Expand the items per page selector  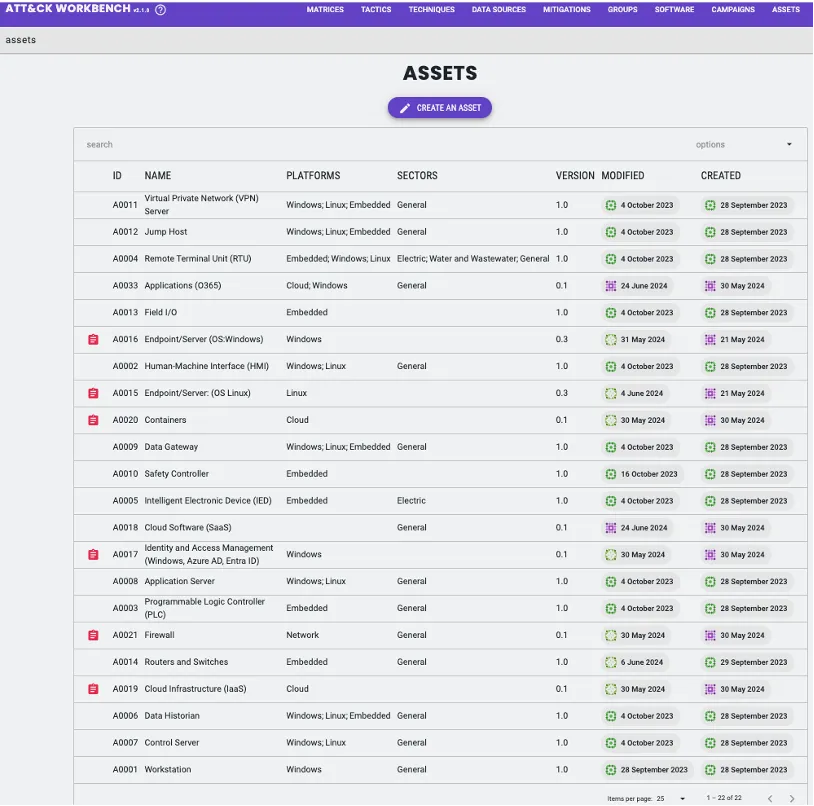(671, 798)
